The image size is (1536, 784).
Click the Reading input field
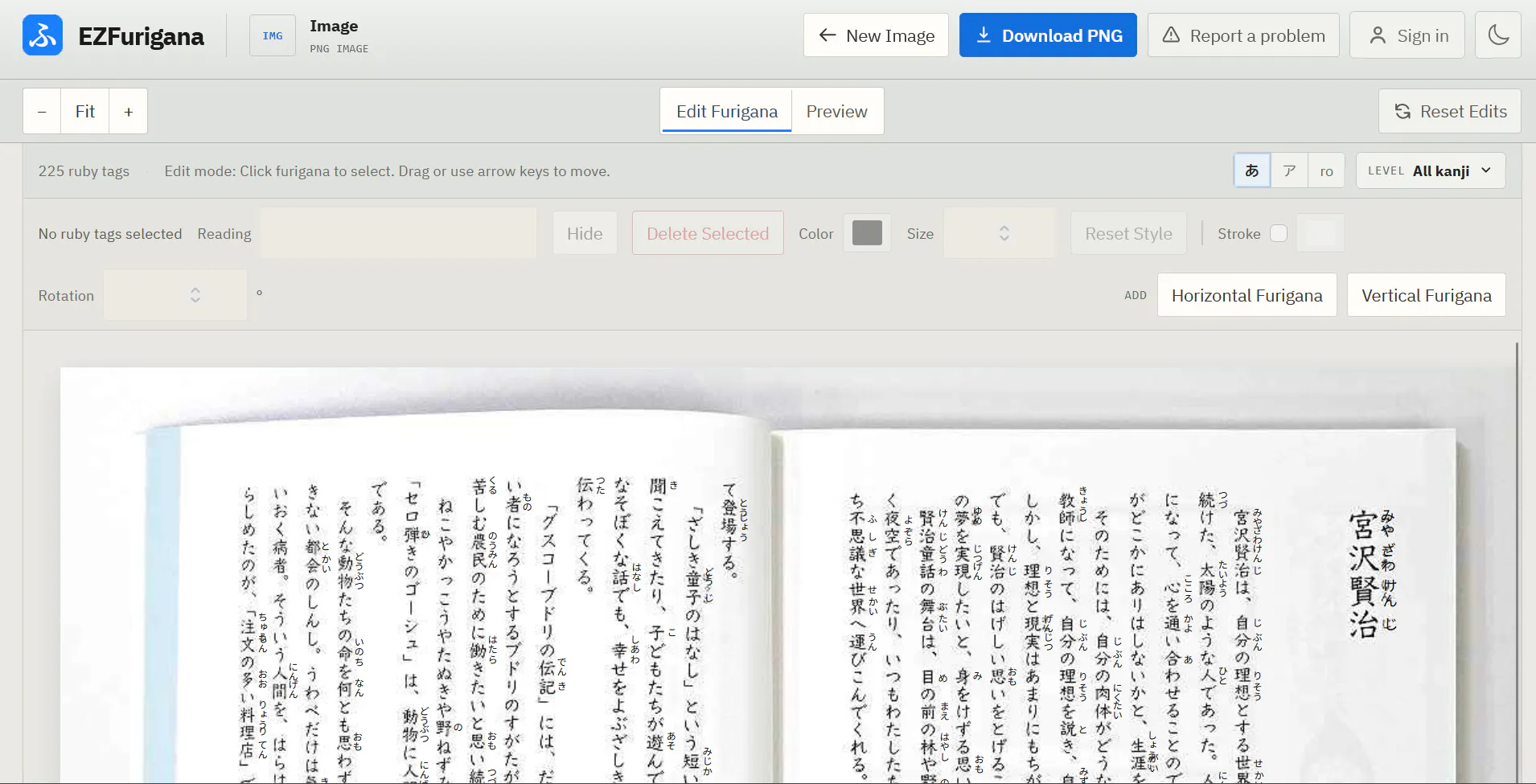pos(398,233)
